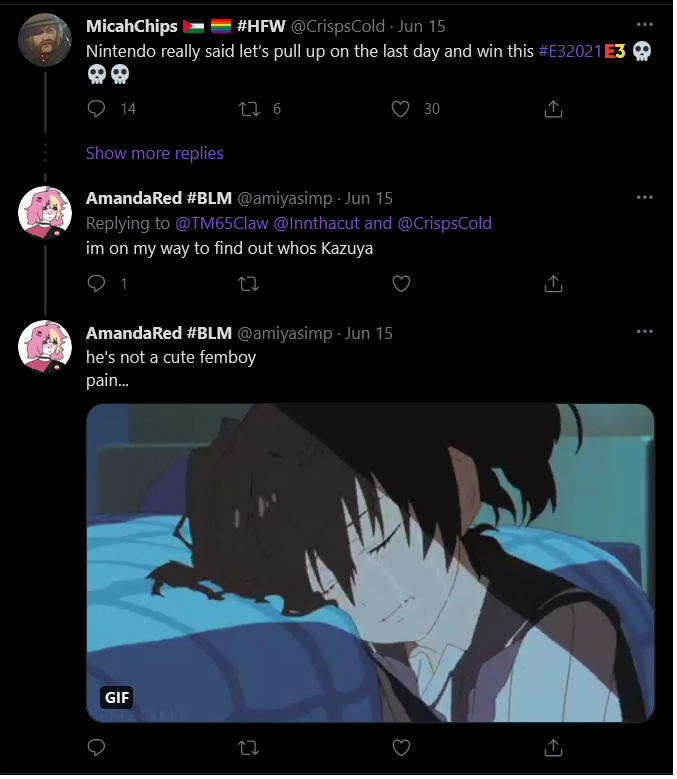This screenshot has height=779, width=677.
Task: Open more options on 'cute femboy' tweet
Action: click(x=644, y=331)
